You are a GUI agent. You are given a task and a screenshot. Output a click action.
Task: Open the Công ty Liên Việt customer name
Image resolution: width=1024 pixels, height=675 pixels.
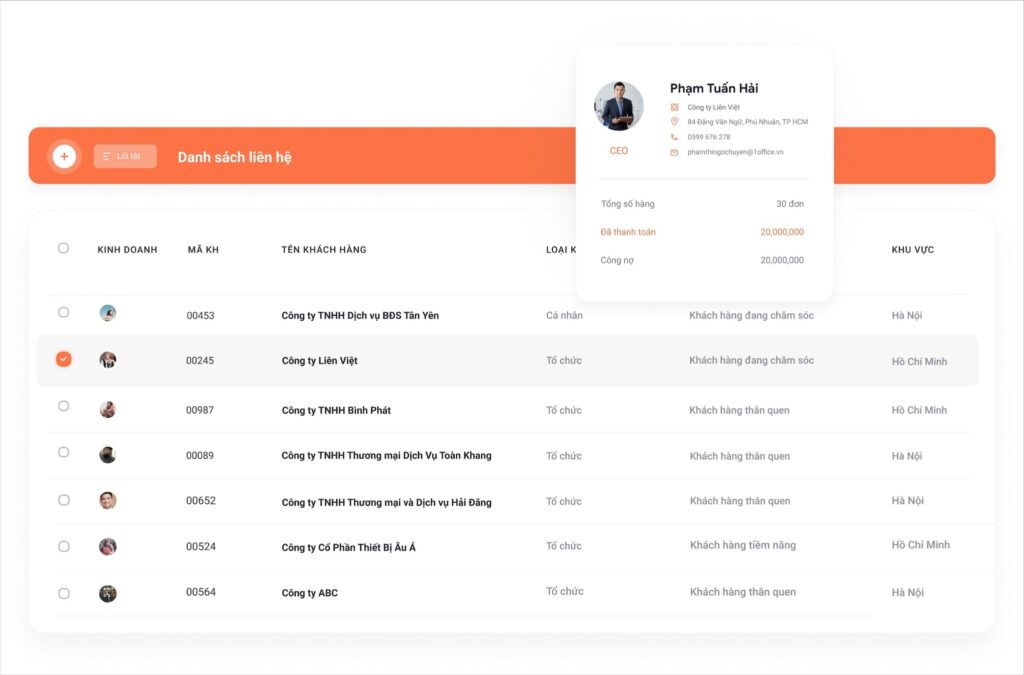pos(319,360)
